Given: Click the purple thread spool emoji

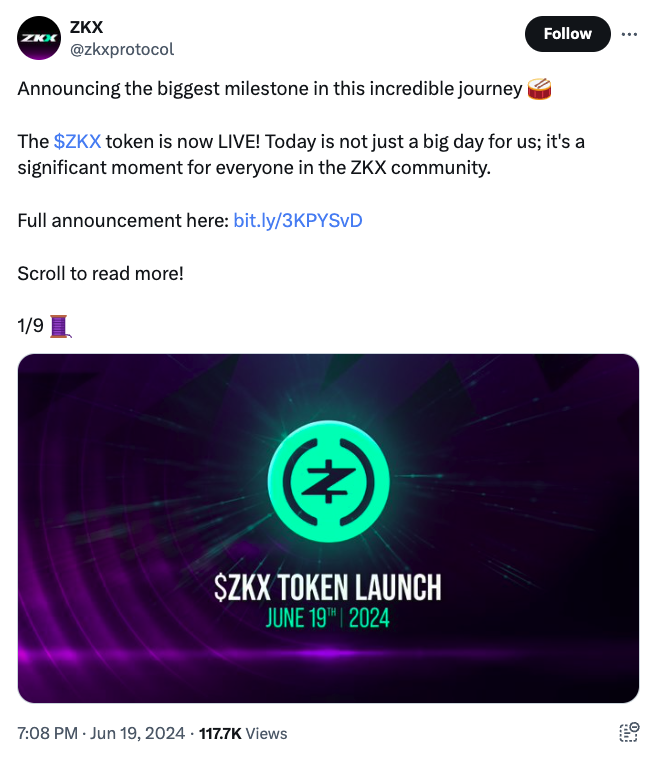Looking at the screenshot, I should 60,325.
